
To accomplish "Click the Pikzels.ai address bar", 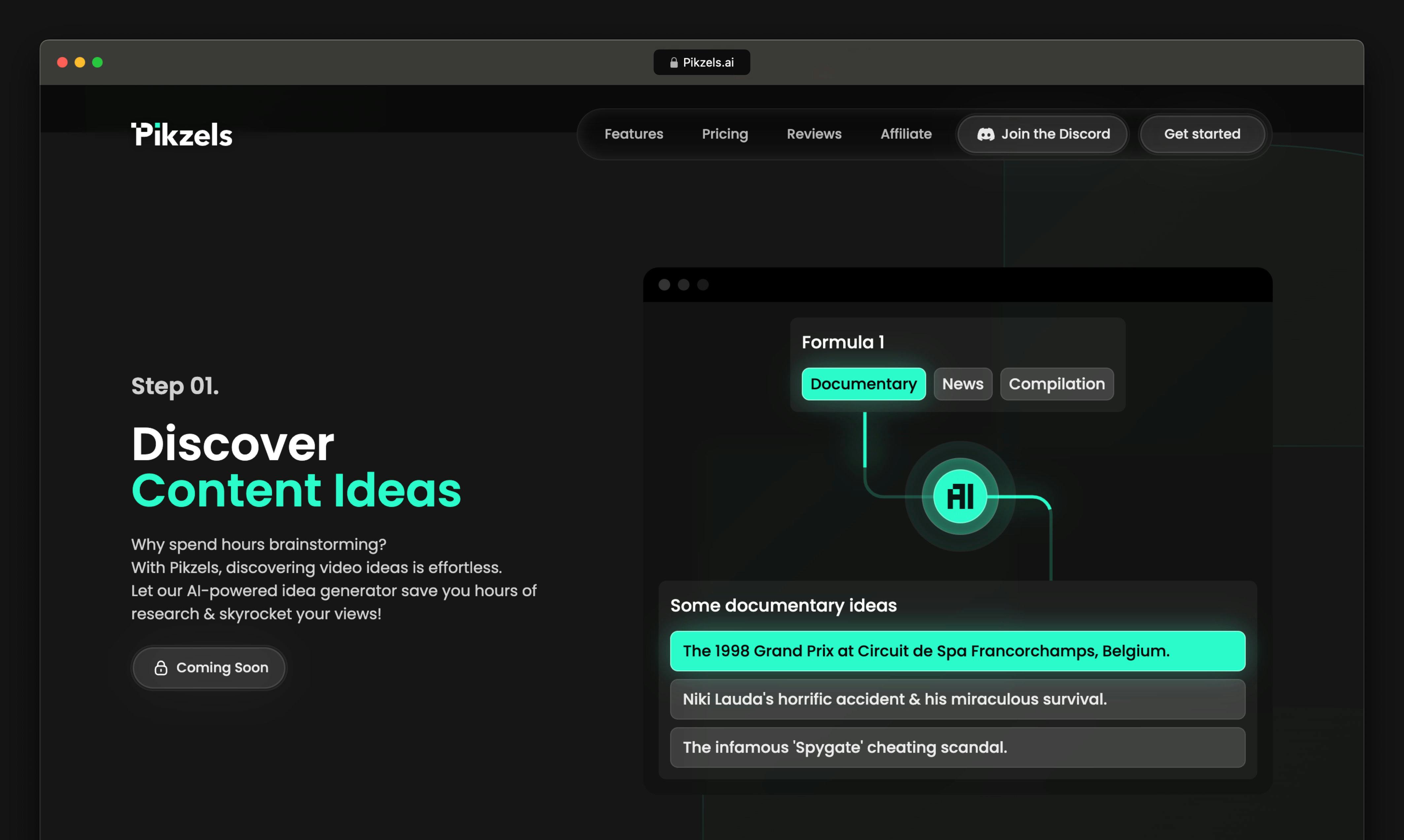I will click(x=702, y=62).
